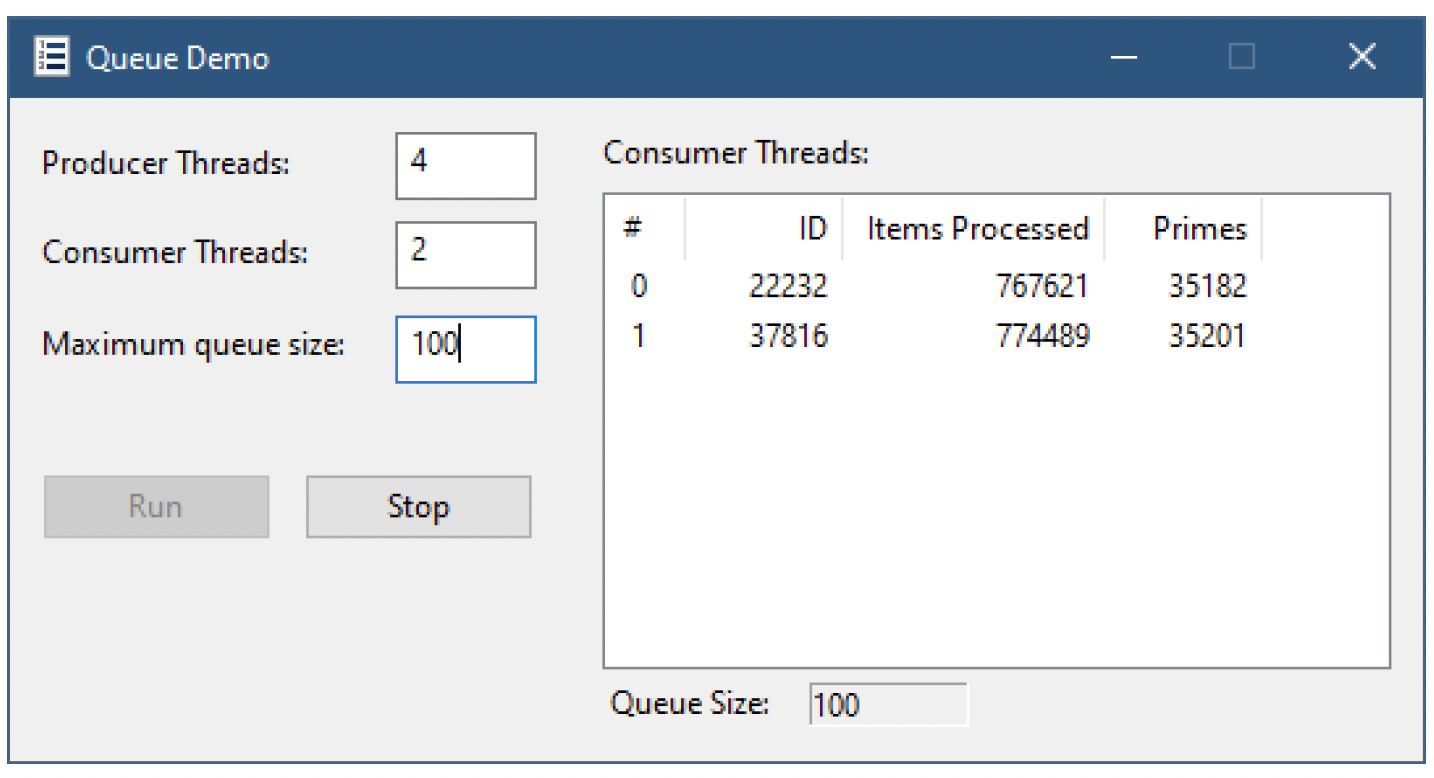Sort list by Items Processed column
The image size is (1434, 778).
click(975, 229)
